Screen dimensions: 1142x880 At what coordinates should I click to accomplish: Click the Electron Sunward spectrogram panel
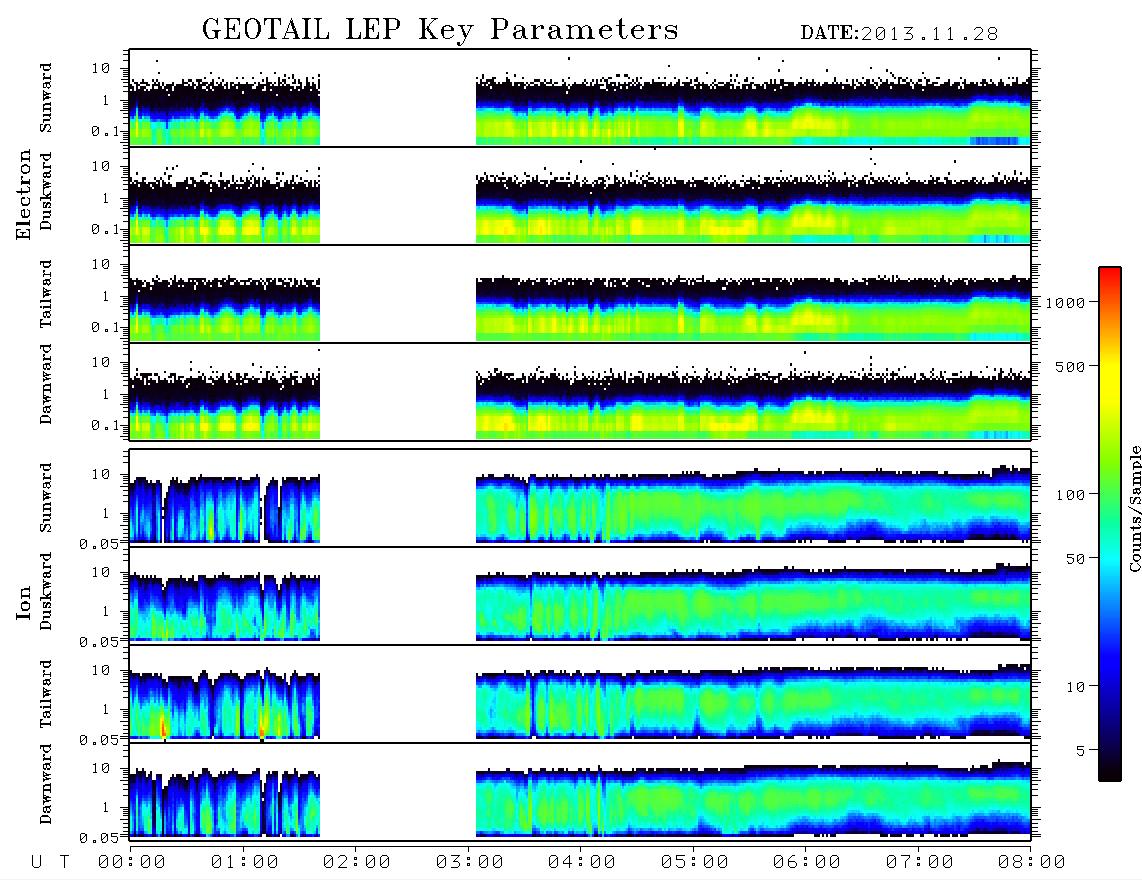click(x=580, y=98)
